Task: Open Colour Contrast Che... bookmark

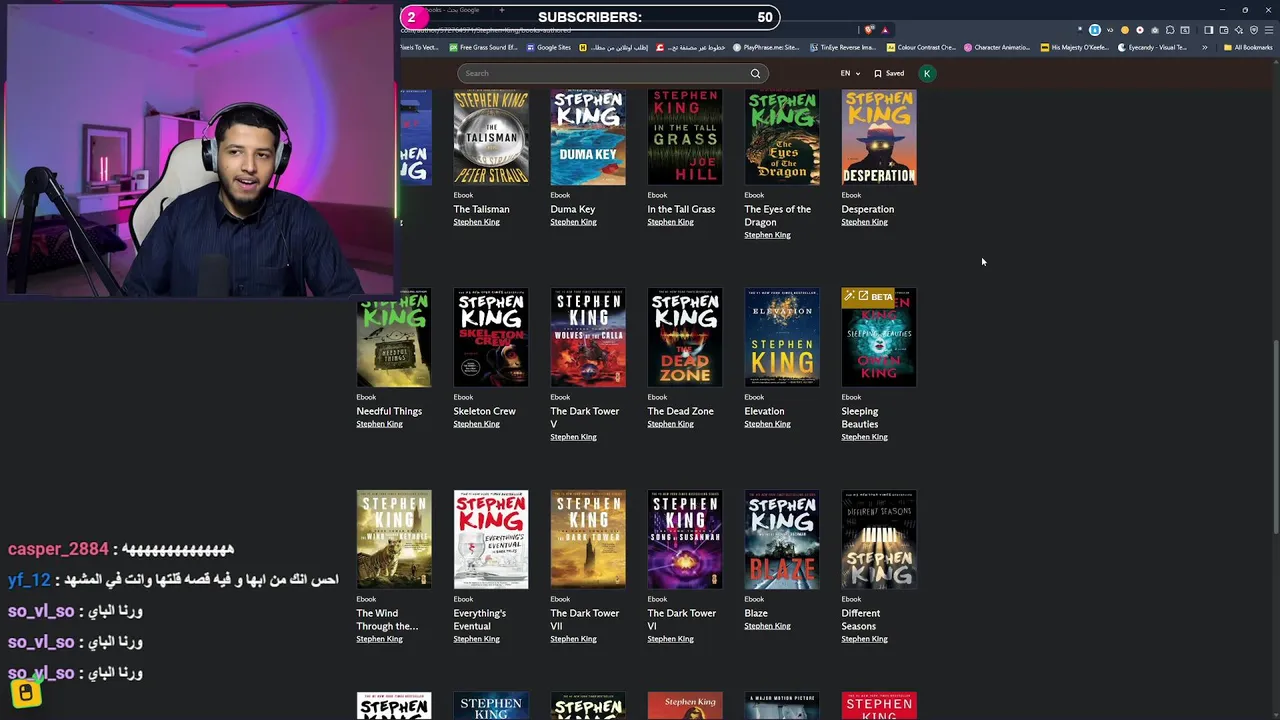Action: point(921,47)
